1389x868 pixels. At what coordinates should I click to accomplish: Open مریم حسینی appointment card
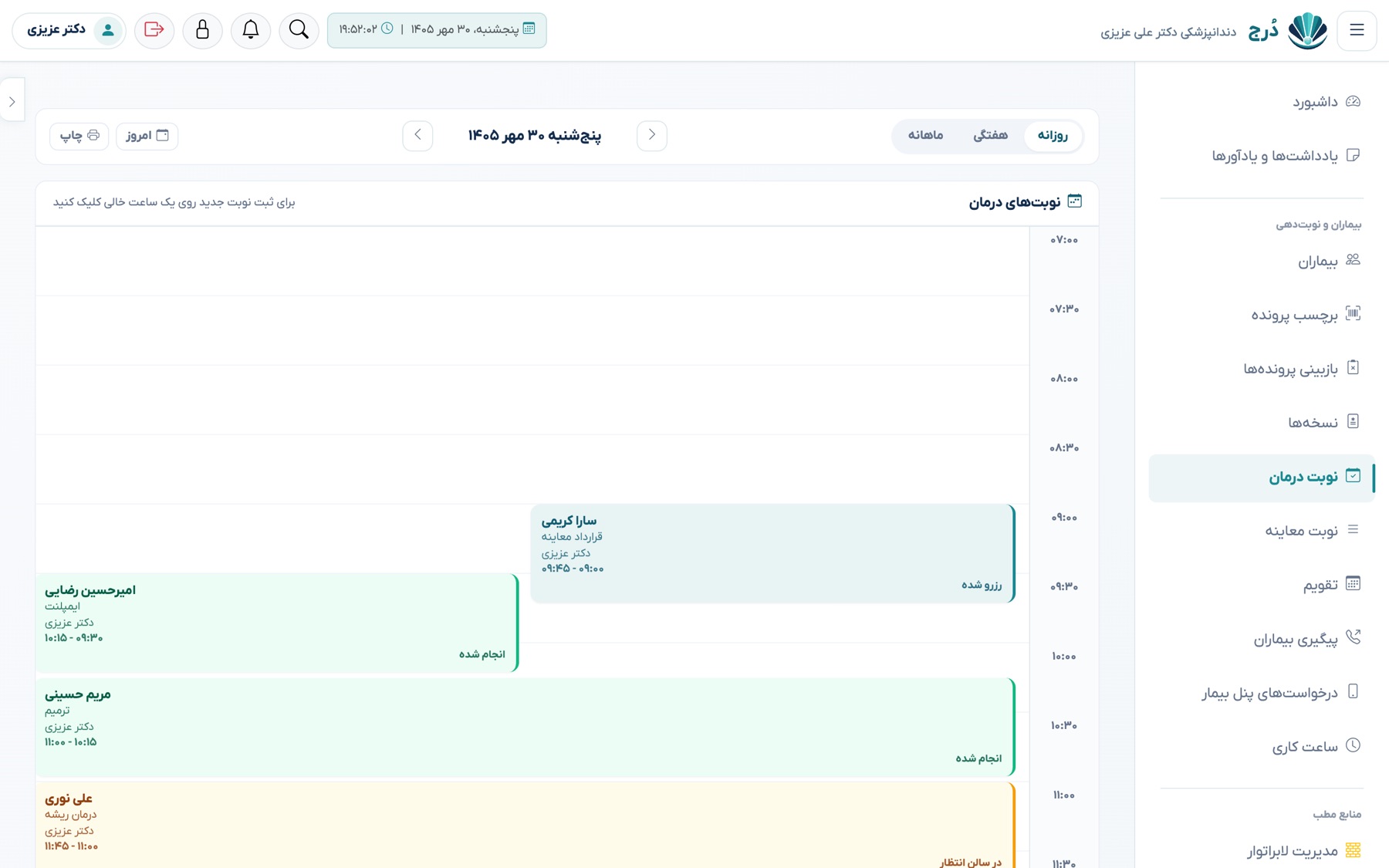[x=526, y=727]
